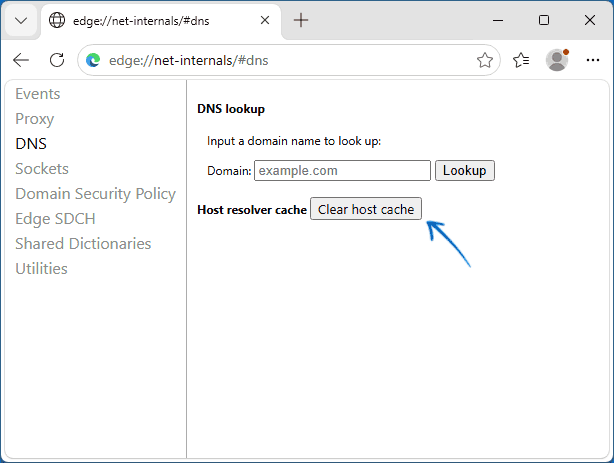Click the DNS lookup heading text
The image size is (614, 463).
tap(231, 109)
